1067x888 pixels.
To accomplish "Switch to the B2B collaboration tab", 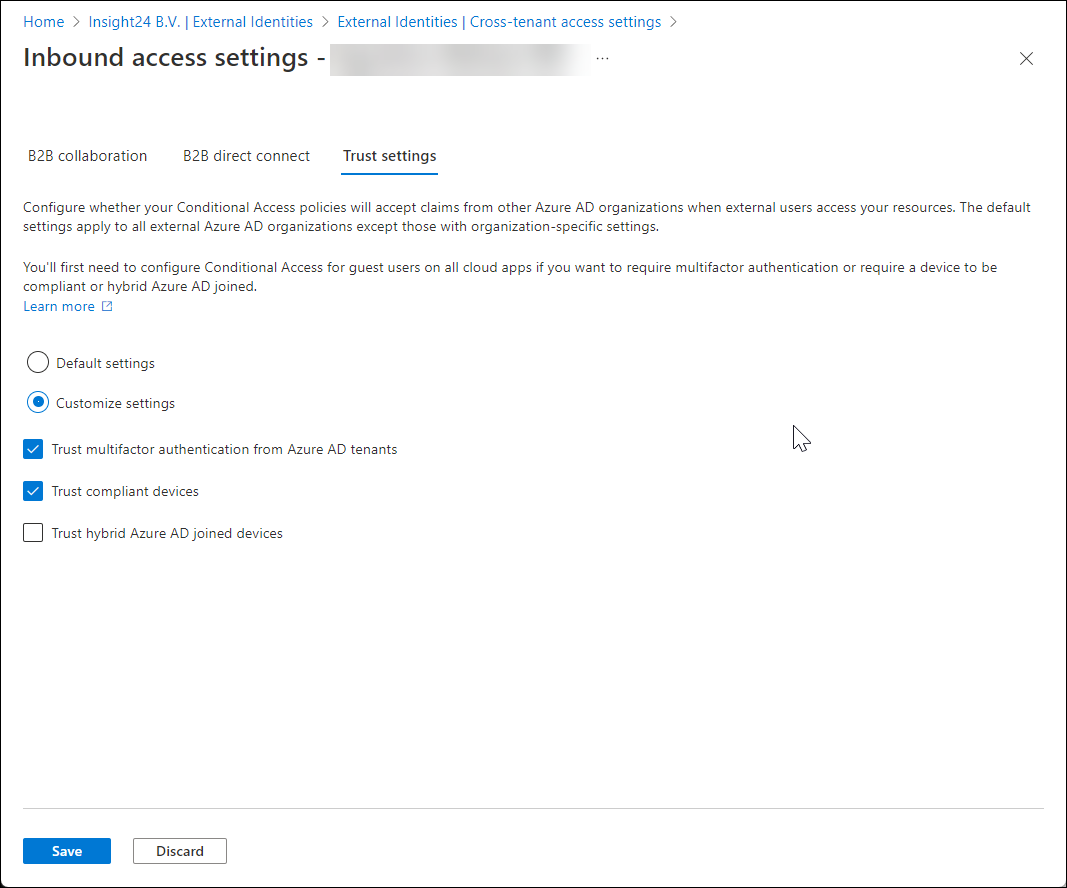I will (87, 156).
